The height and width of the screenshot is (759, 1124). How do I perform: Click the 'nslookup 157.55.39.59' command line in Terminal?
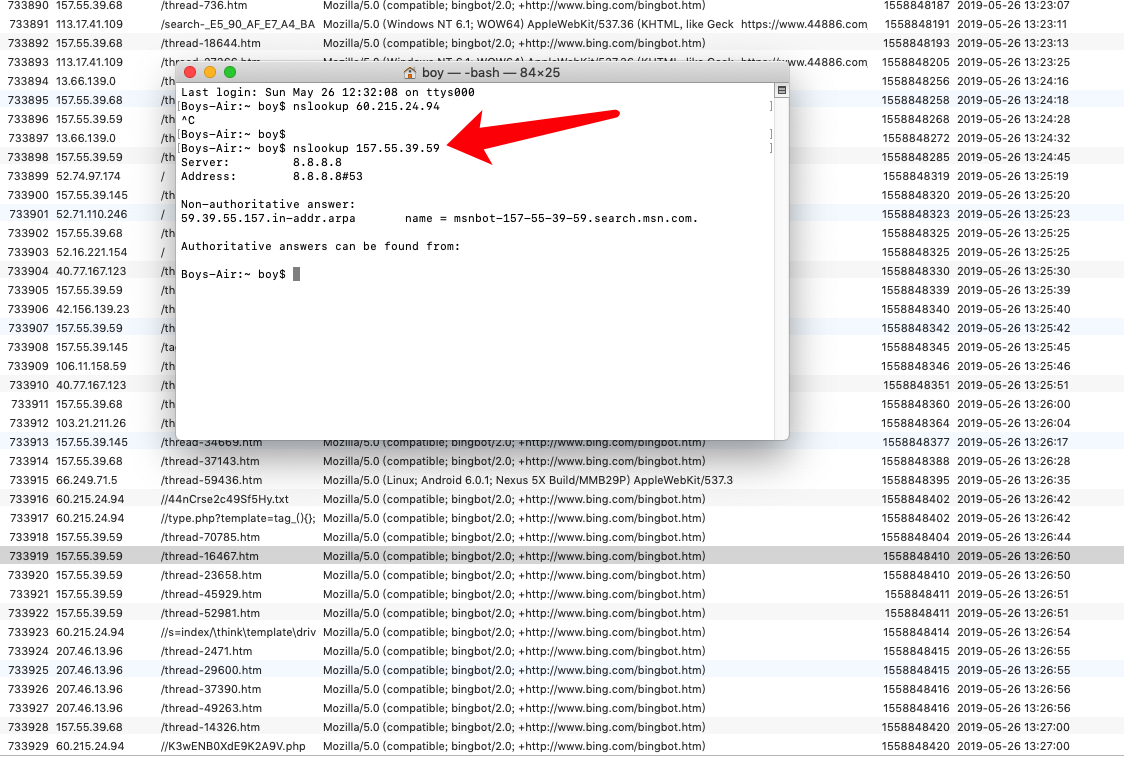366,148
